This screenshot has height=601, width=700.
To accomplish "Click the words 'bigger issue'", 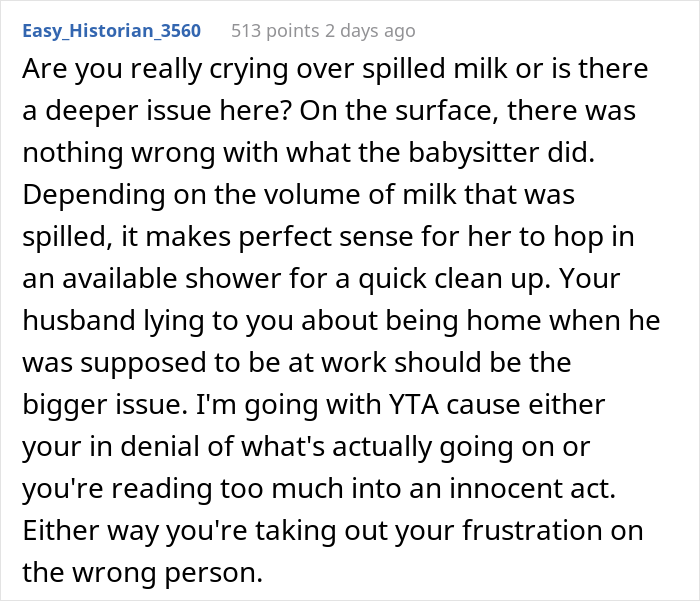I will click(x=105, y=405).
